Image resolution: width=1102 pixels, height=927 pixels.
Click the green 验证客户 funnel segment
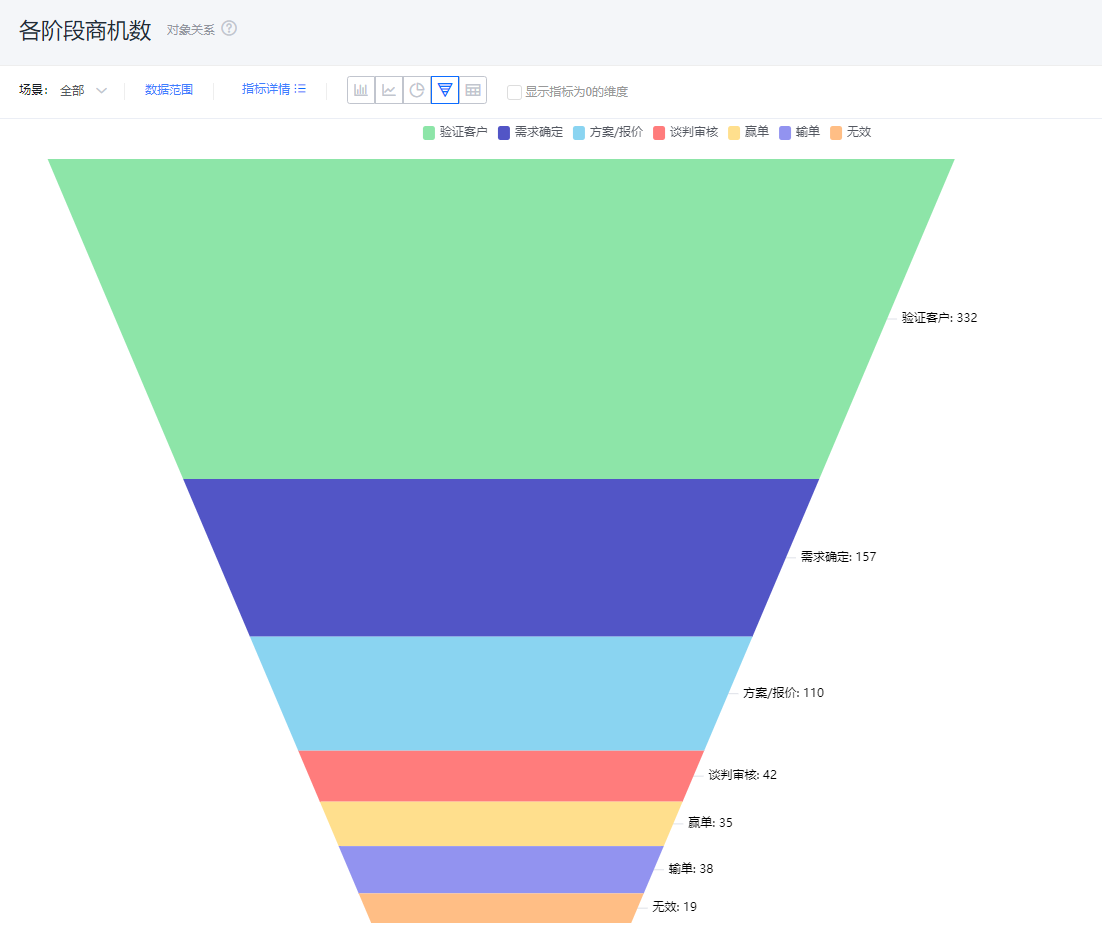point(501,318)
